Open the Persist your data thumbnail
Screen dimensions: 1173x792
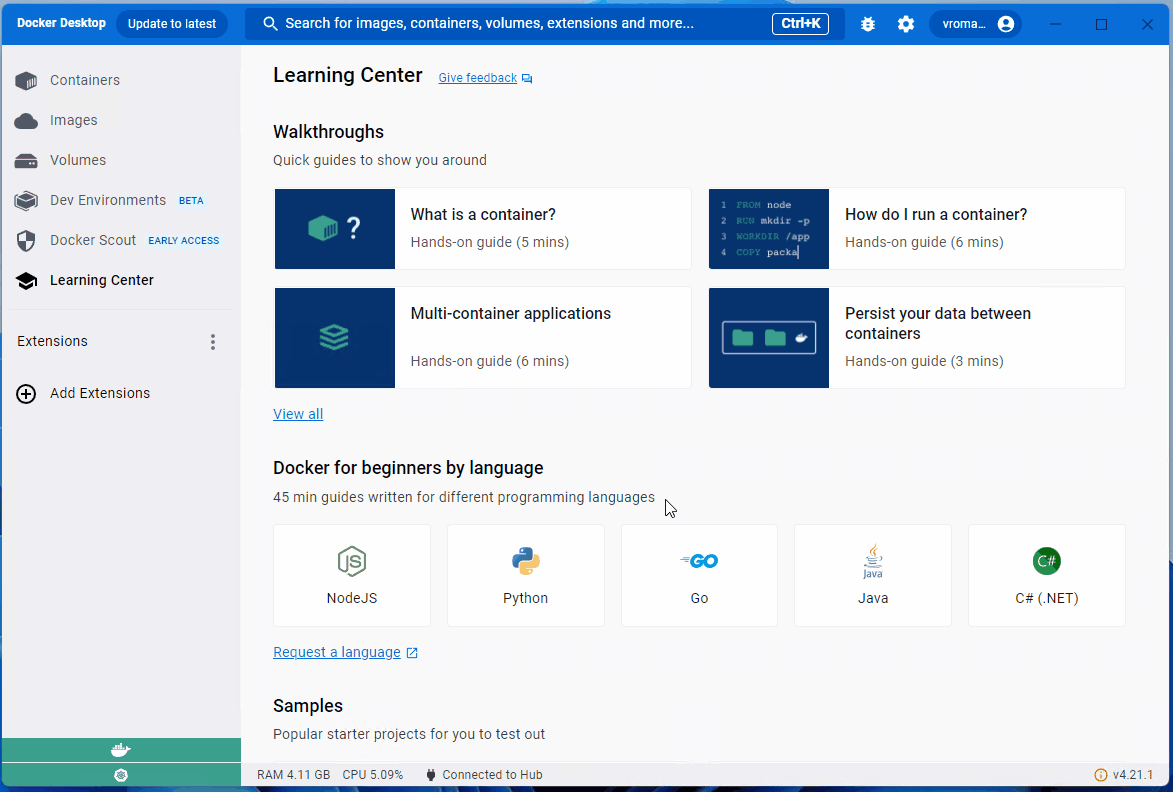tap(769, 338)
